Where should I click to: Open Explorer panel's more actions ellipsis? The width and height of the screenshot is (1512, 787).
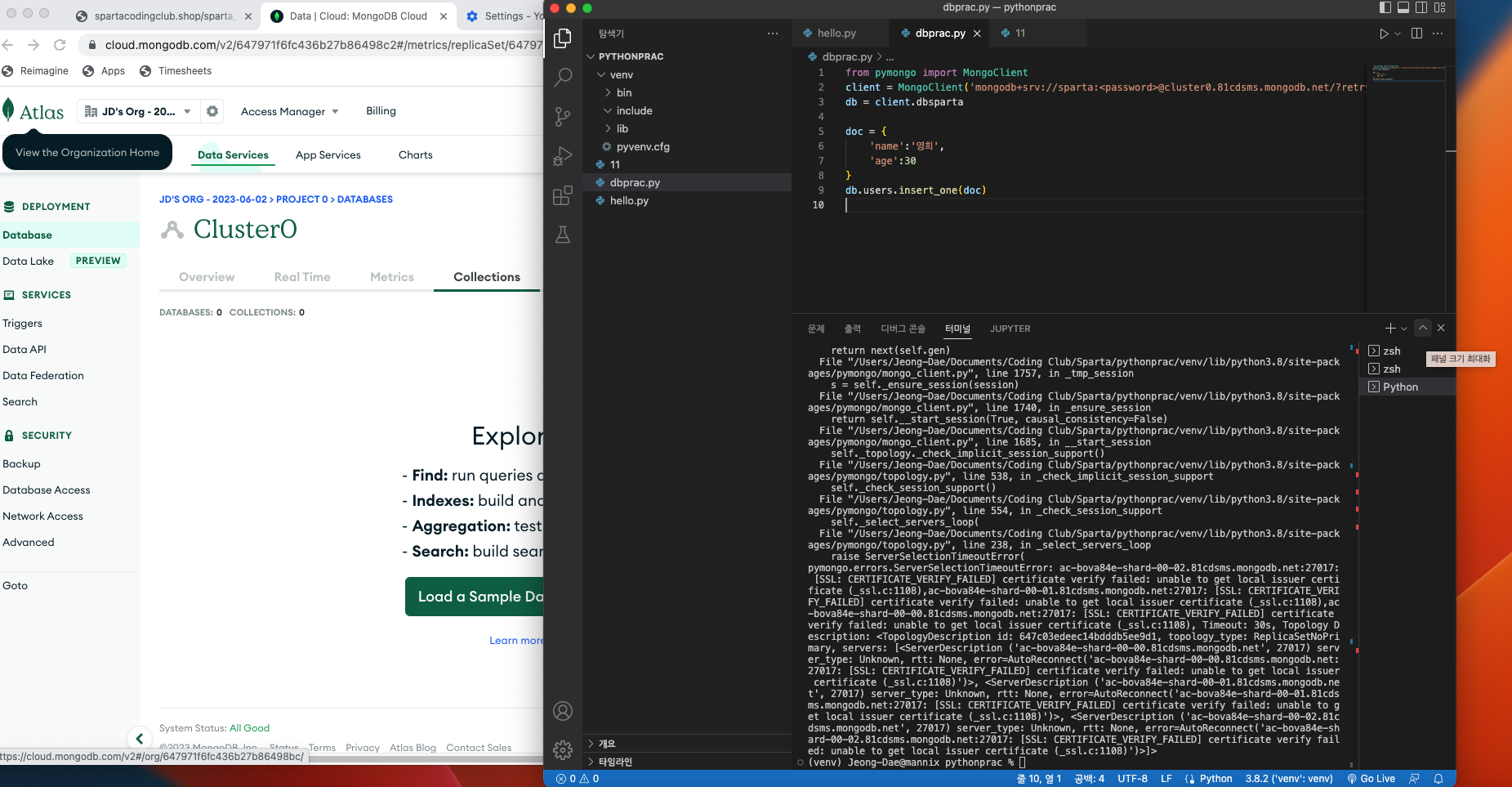tap(773, 34)
